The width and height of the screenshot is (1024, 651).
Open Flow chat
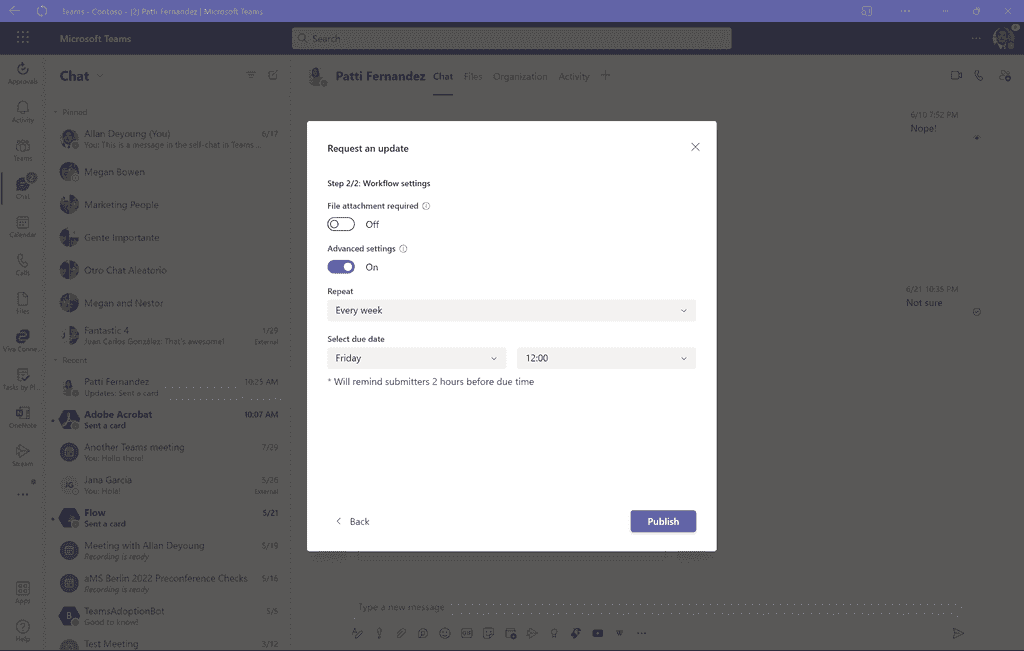(x=168, y=518)
